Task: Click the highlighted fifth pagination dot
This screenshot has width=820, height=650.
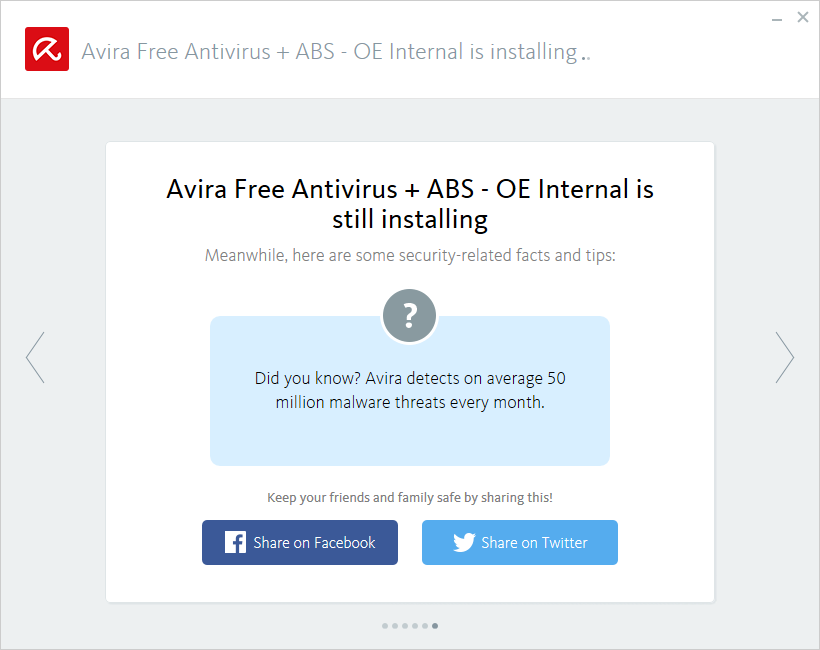Action: click(x=435, y=625)
